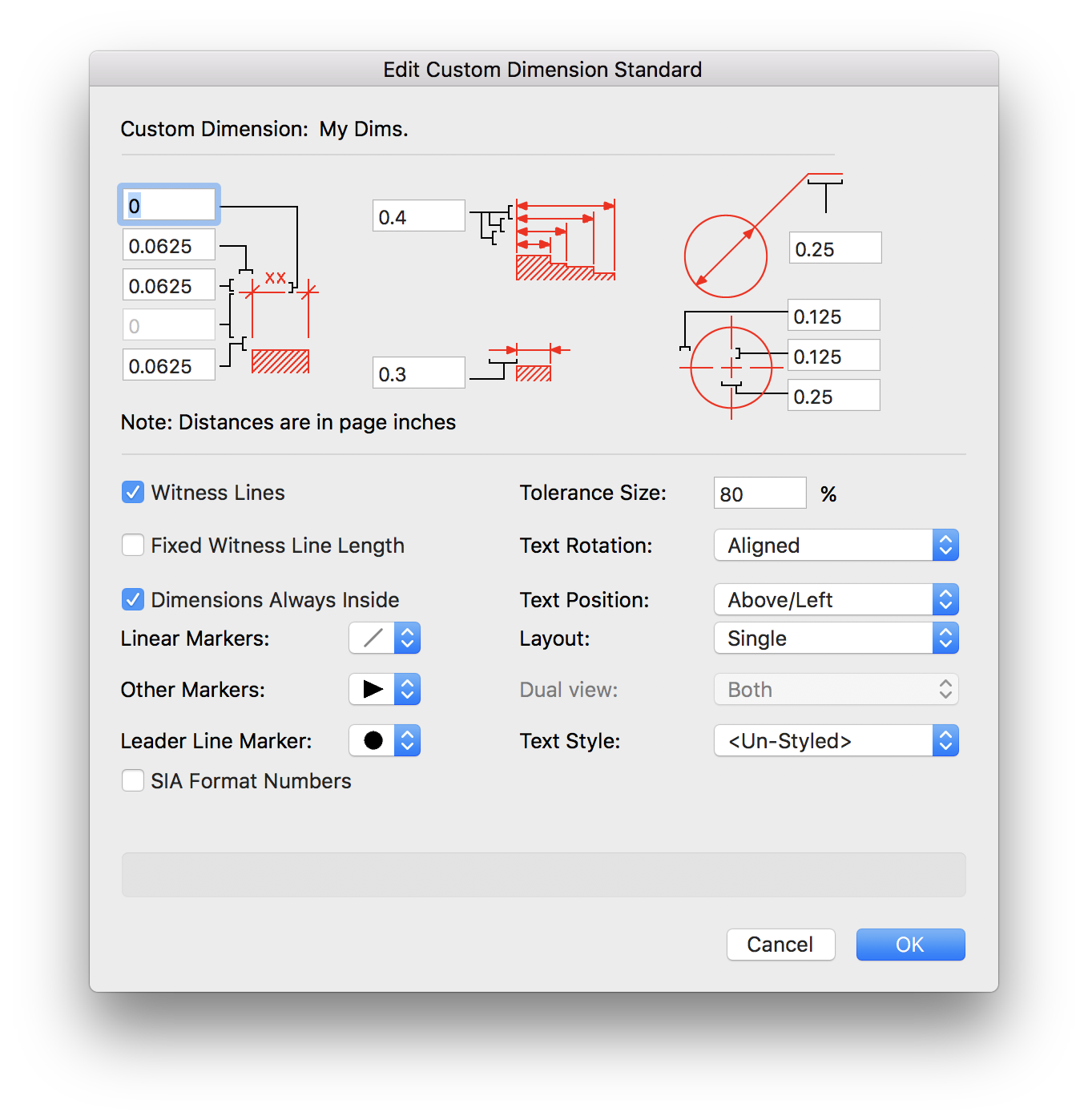The width and height of the screenshot is (1088, 1120).
Task: Cancel the dialog
Action: (x=780, y=945)
